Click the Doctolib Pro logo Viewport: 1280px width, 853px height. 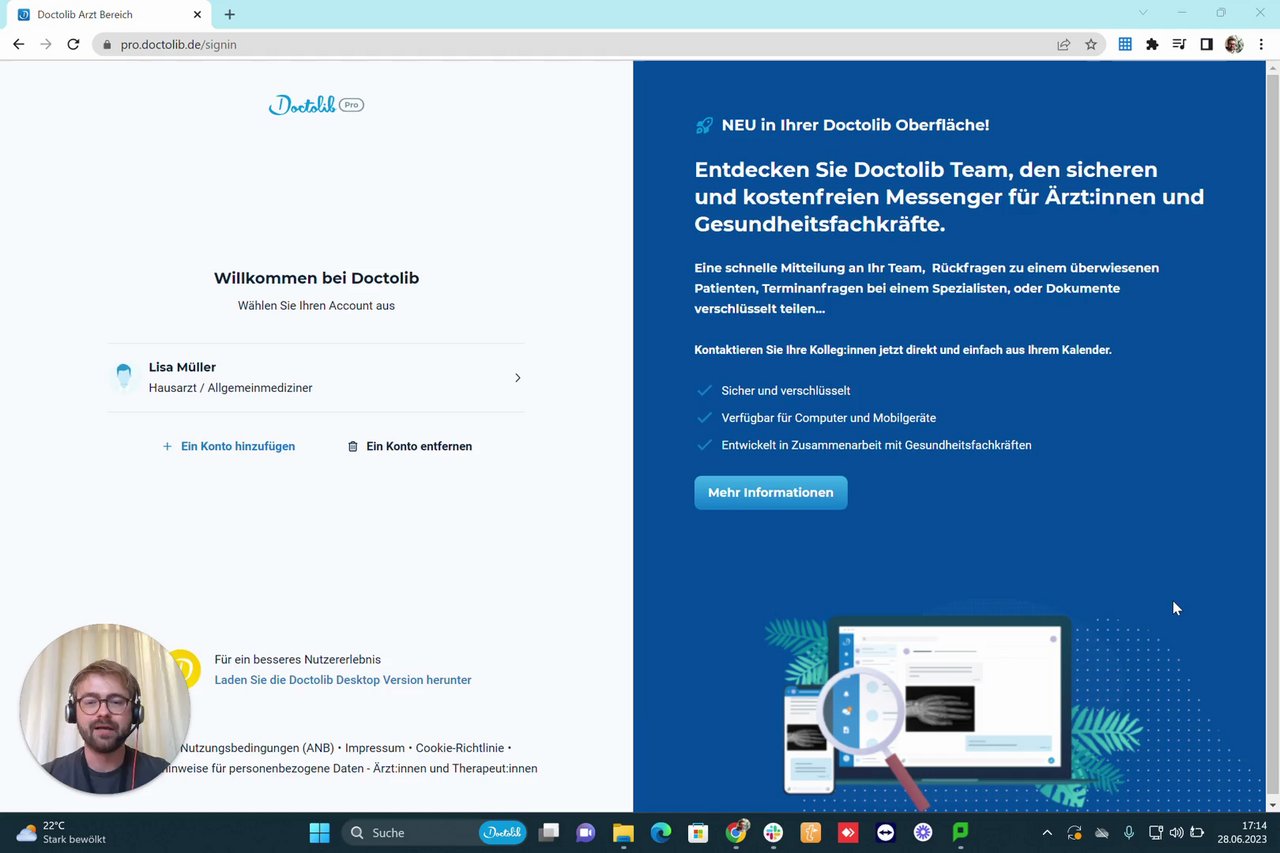point(316,105)
